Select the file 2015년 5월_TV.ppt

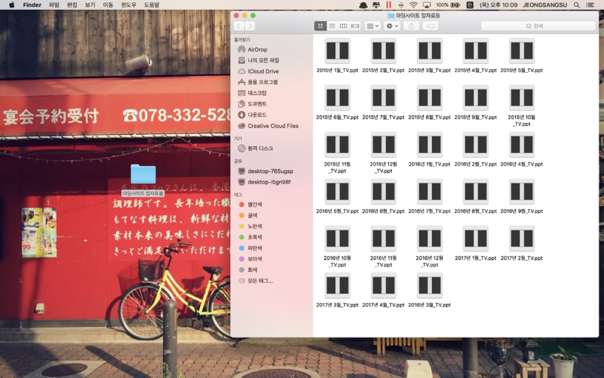point(522,56)
